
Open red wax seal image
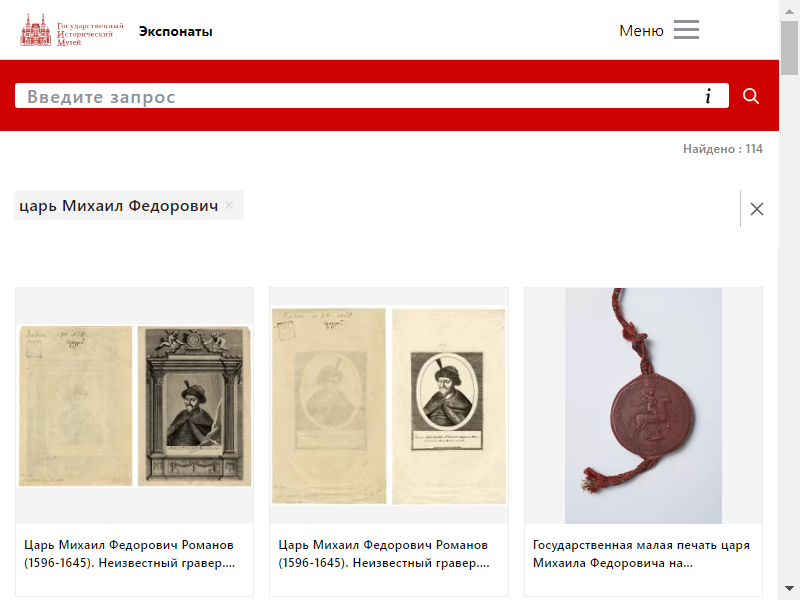point(643,406)
